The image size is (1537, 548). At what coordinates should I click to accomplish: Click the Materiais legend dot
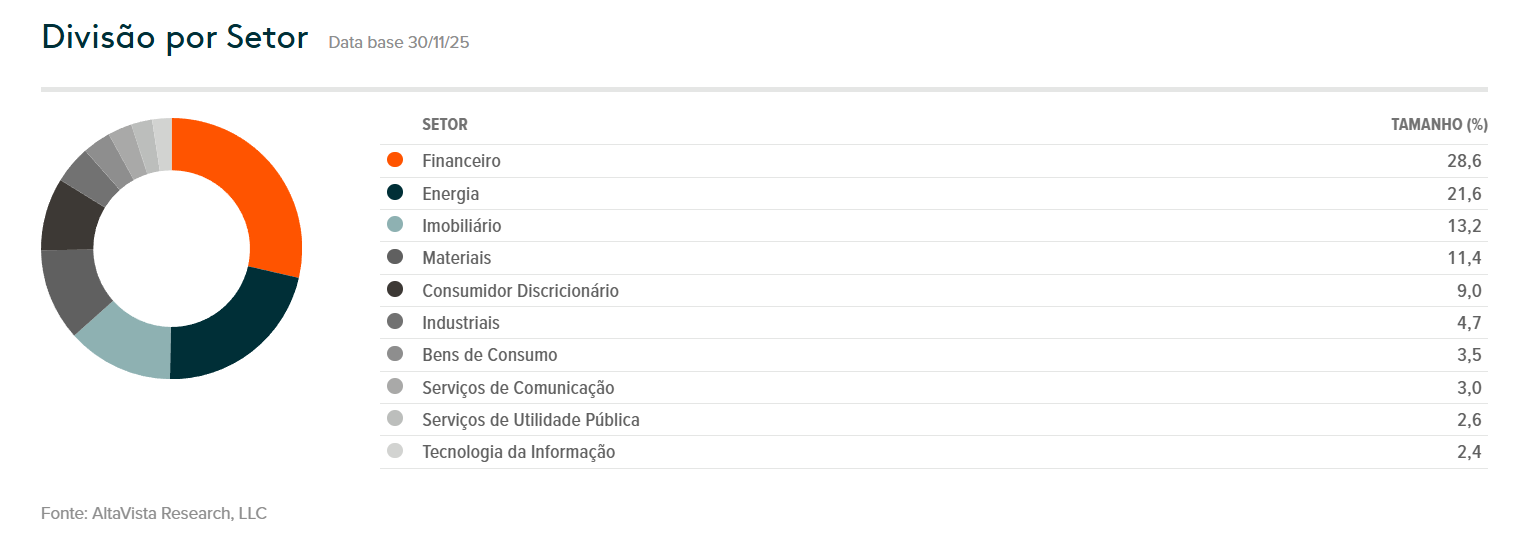coord(395,257)
